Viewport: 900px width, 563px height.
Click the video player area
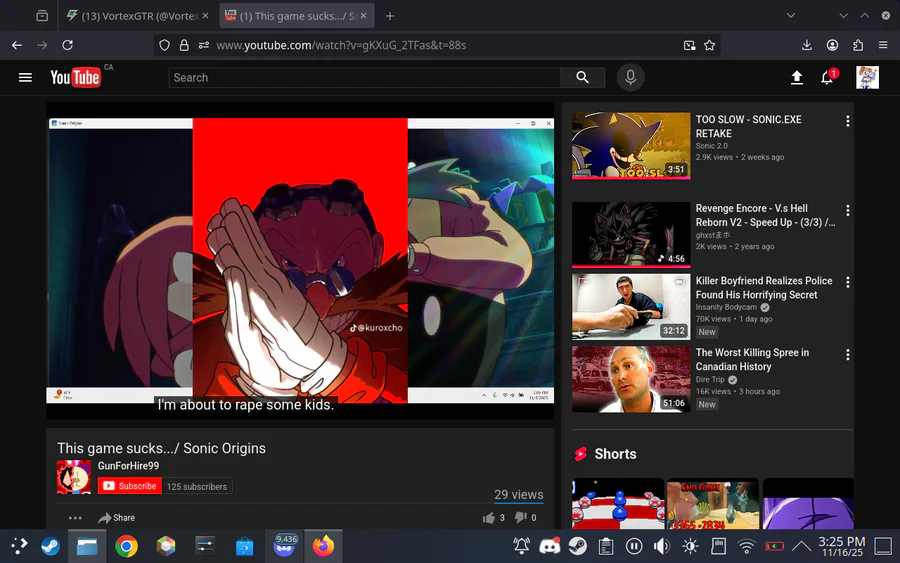pyautogui.click(x=300, y=261)
